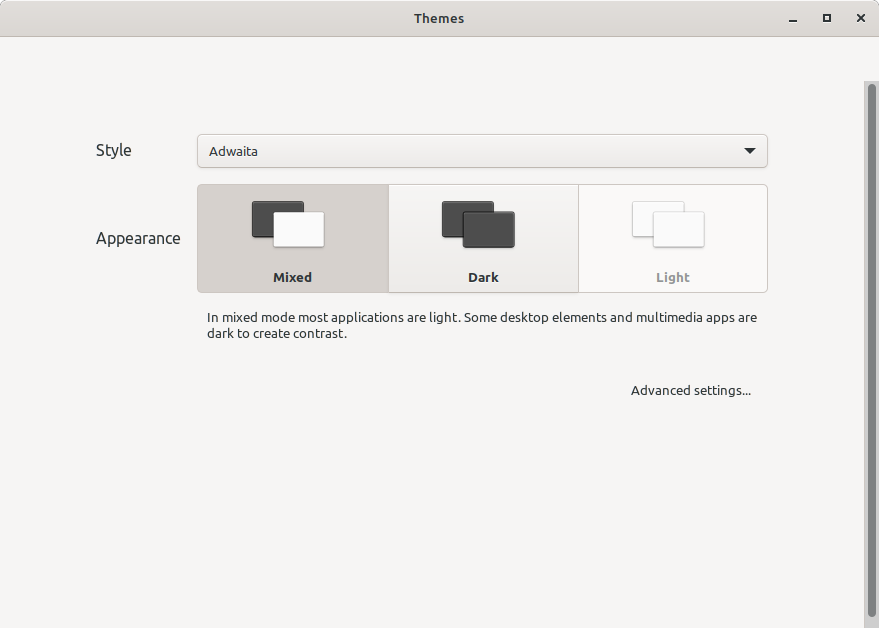Click the Mixed label text
This screenshot has height=628, width=879.
291,277
